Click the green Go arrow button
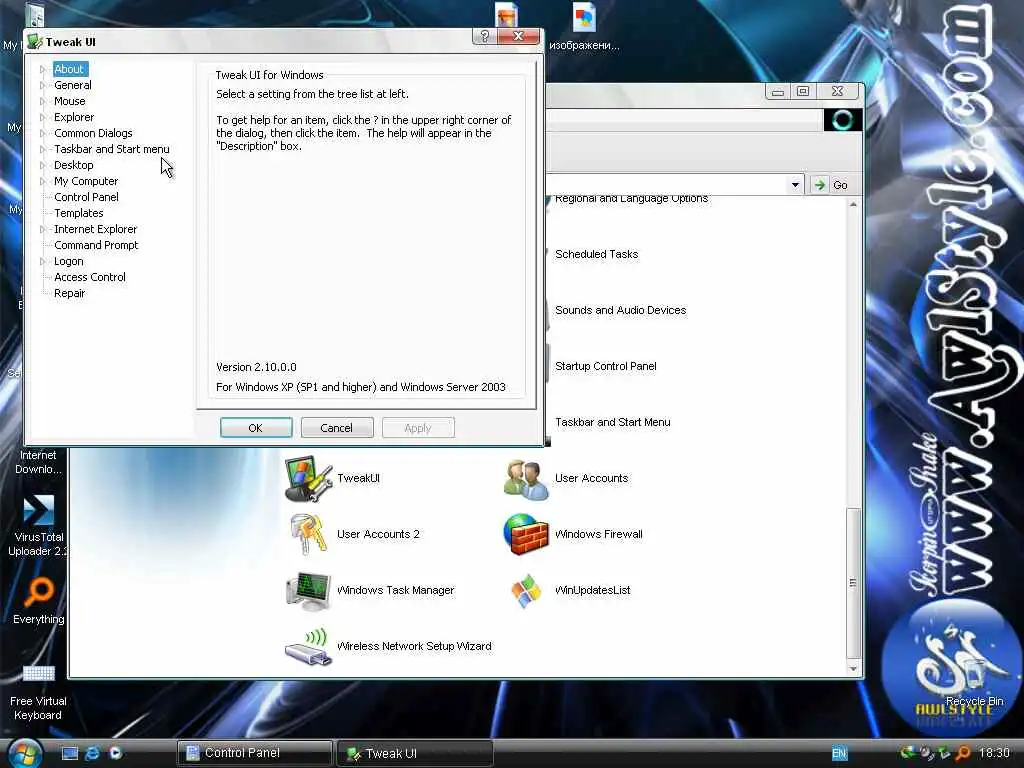The height and width of the screenshot is (768, 1024). point(820,185)
